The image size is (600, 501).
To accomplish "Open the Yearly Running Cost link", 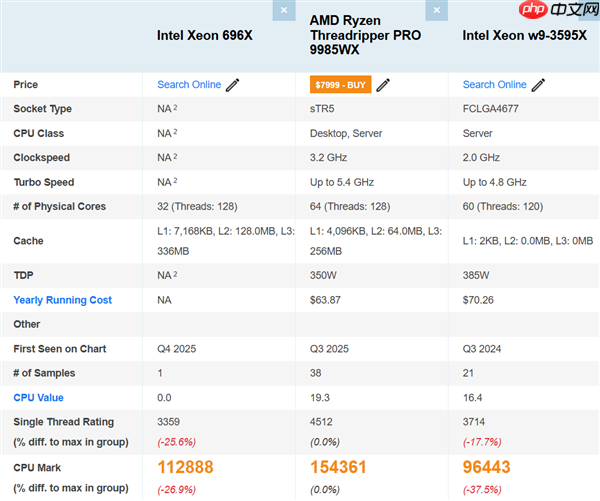I will click(x=63, y=300).
